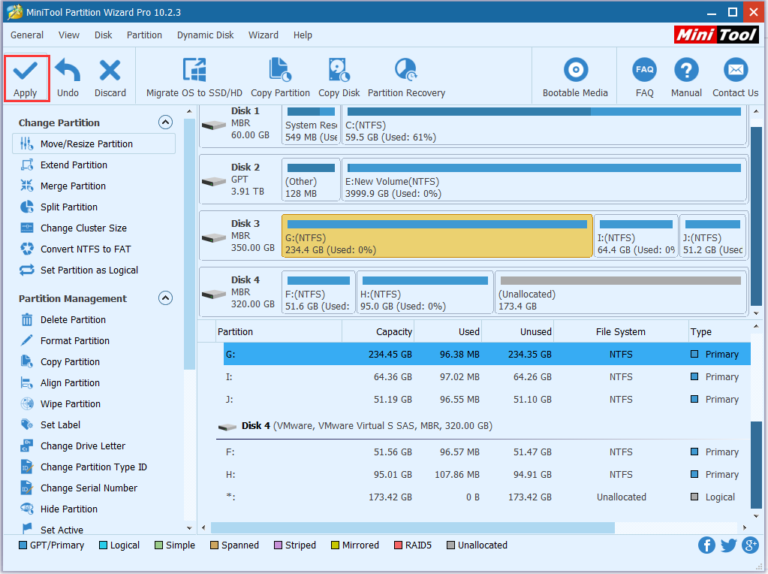768x574 pixels.
Task: Open the Dynamic Disk menu
Action: tap(205, 35)
